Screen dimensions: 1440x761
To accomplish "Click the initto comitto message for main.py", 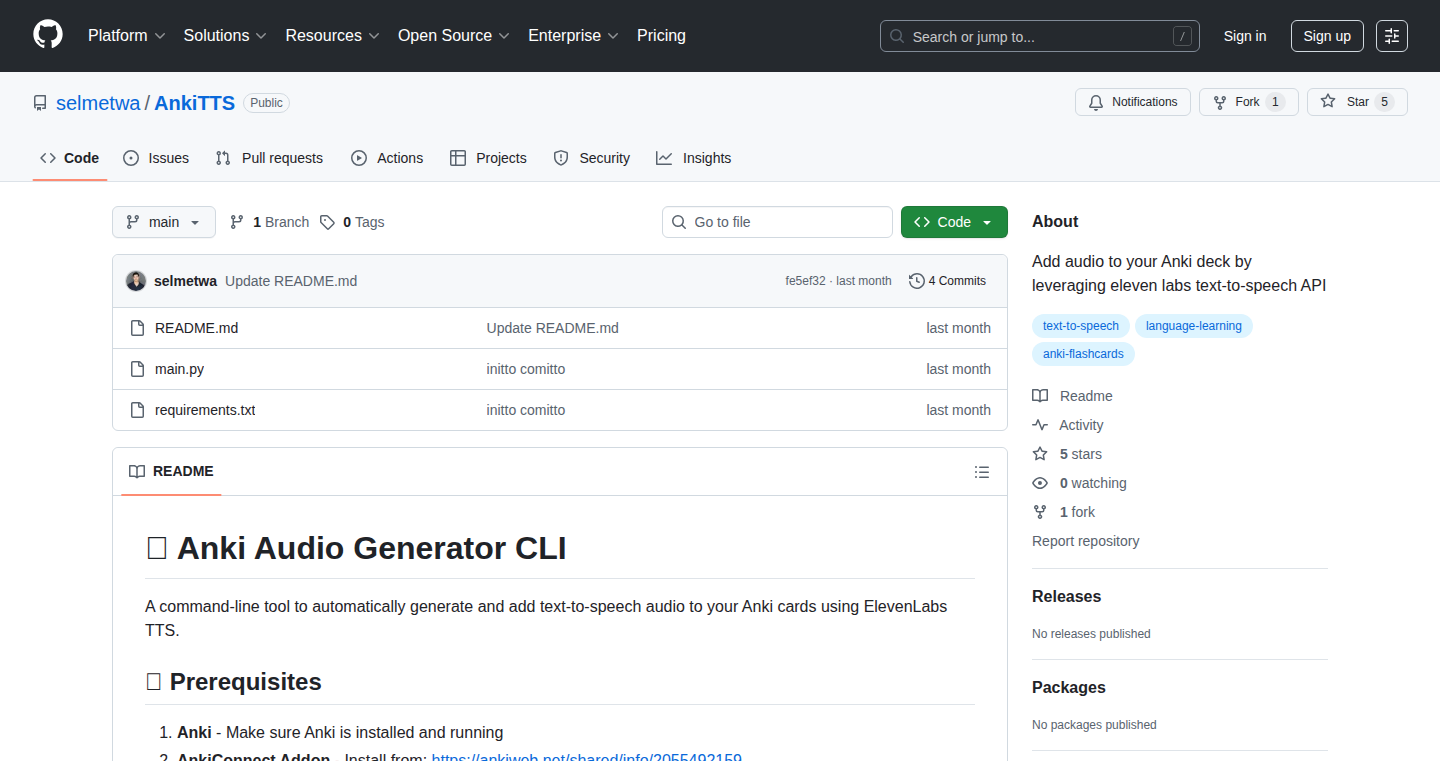I will coord(526,369).
